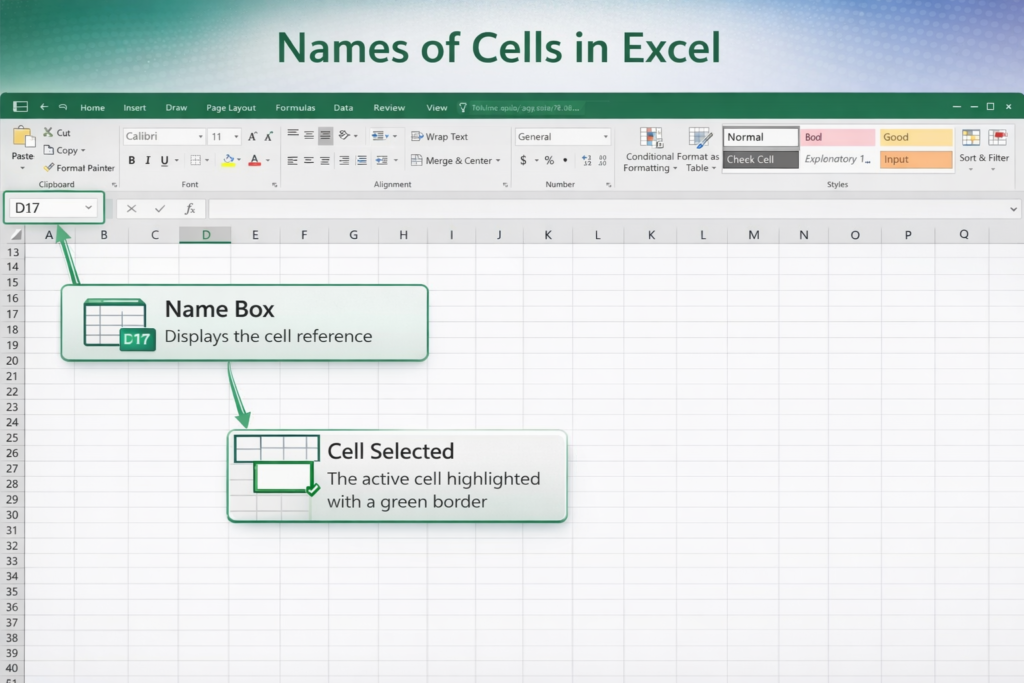
Task: Open the Name Box dropdown arrow
Action: [x=89, y=208]
